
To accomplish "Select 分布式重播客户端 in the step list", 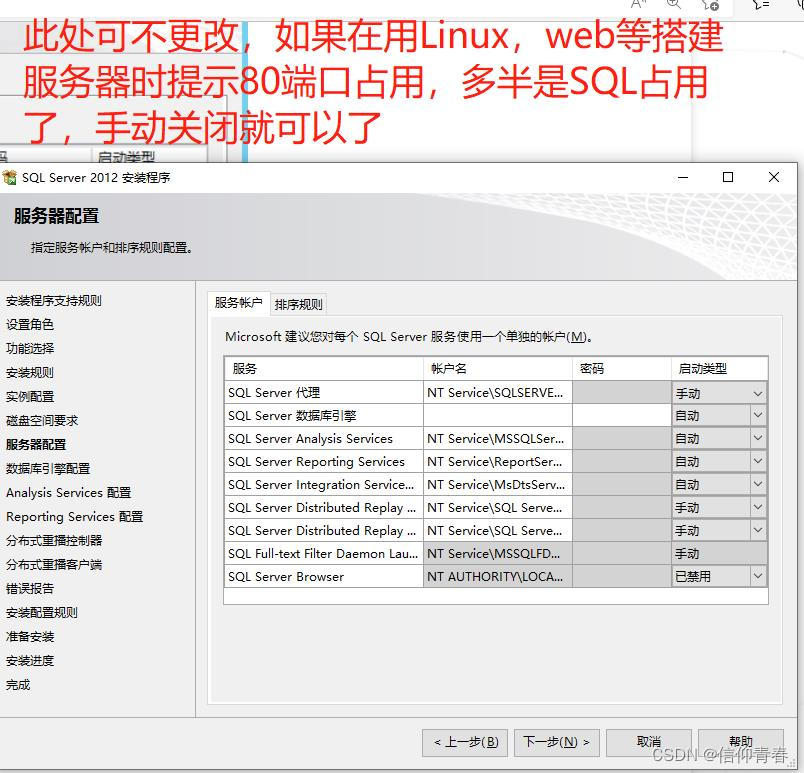I will [x=54, y=565].
